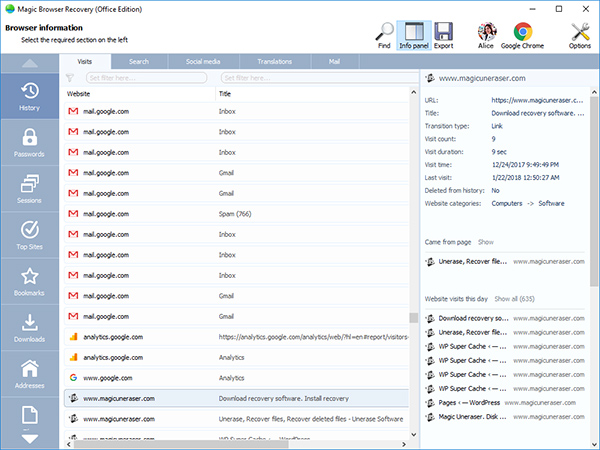
Task: Click the Computers category link
Action: (507, 204)
